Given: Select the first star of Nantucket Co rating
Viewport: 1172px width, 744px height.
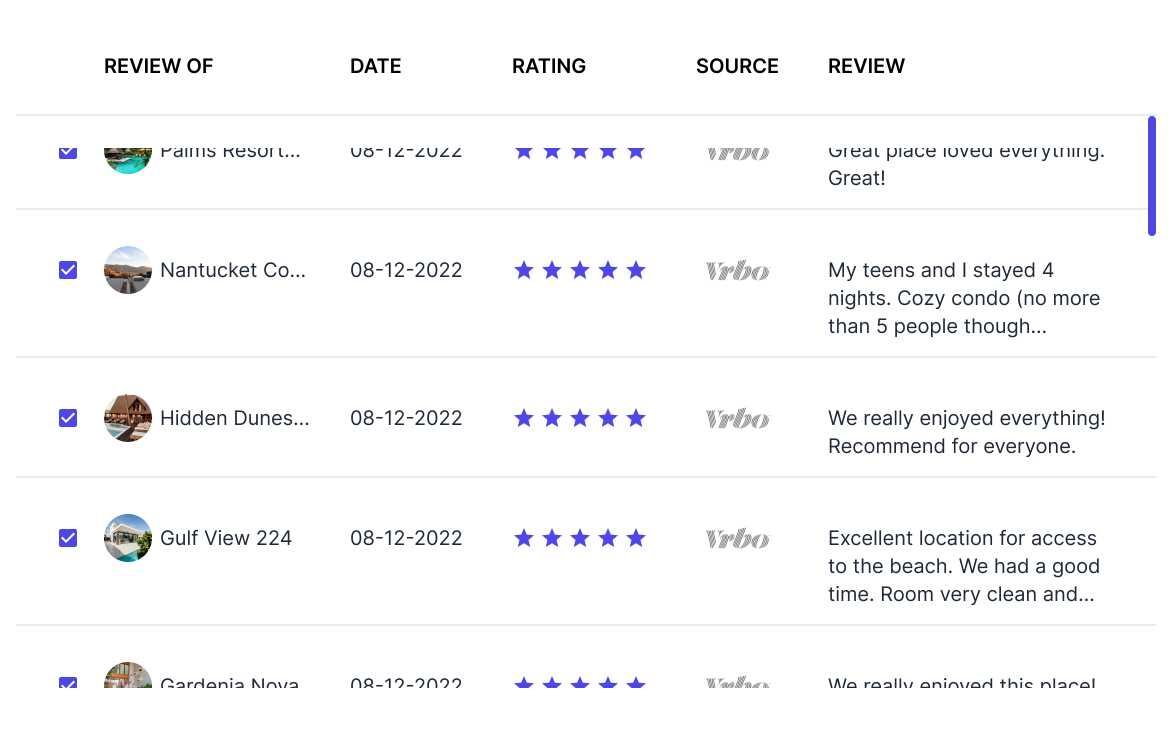Looking at the screenshot, I should coord(524,270).
